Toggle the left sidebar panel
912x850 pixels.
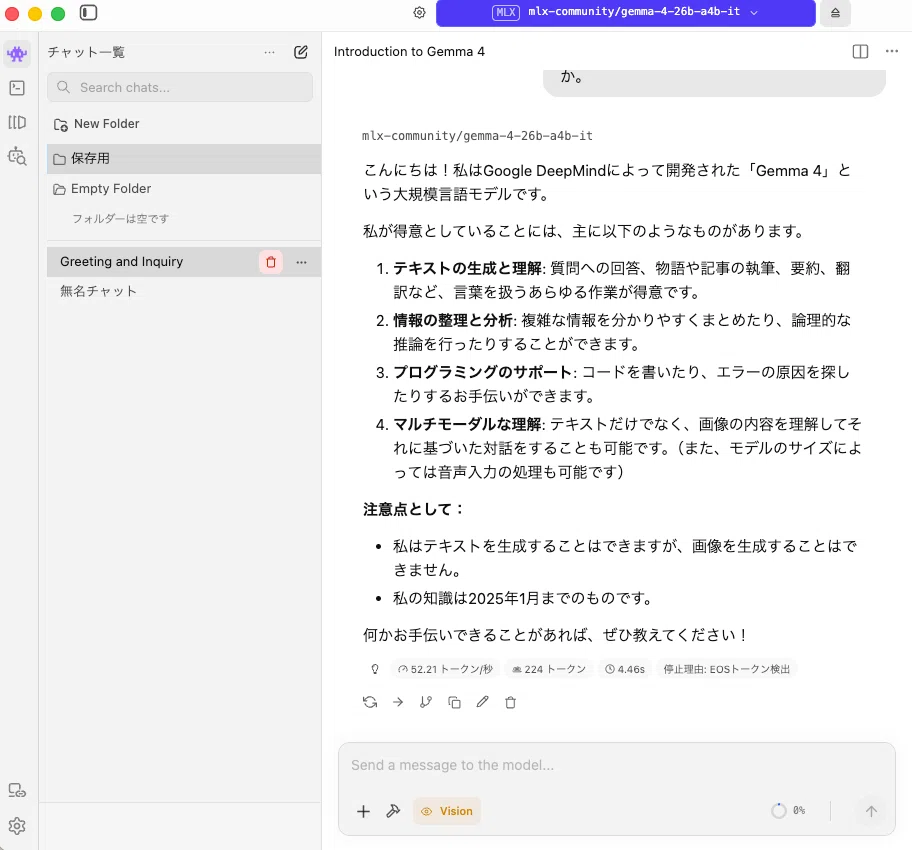pyautogui.click(x=88, y=12)
